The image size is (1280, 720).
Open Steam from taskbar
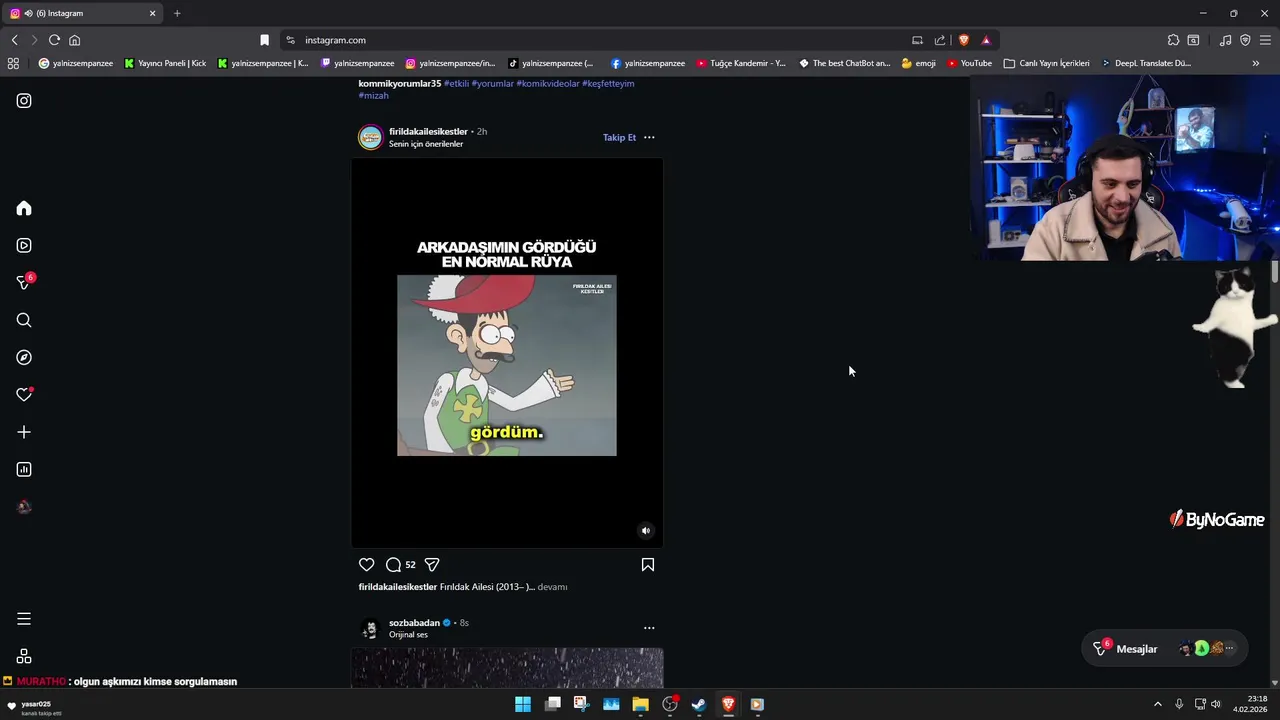[699, 704]
